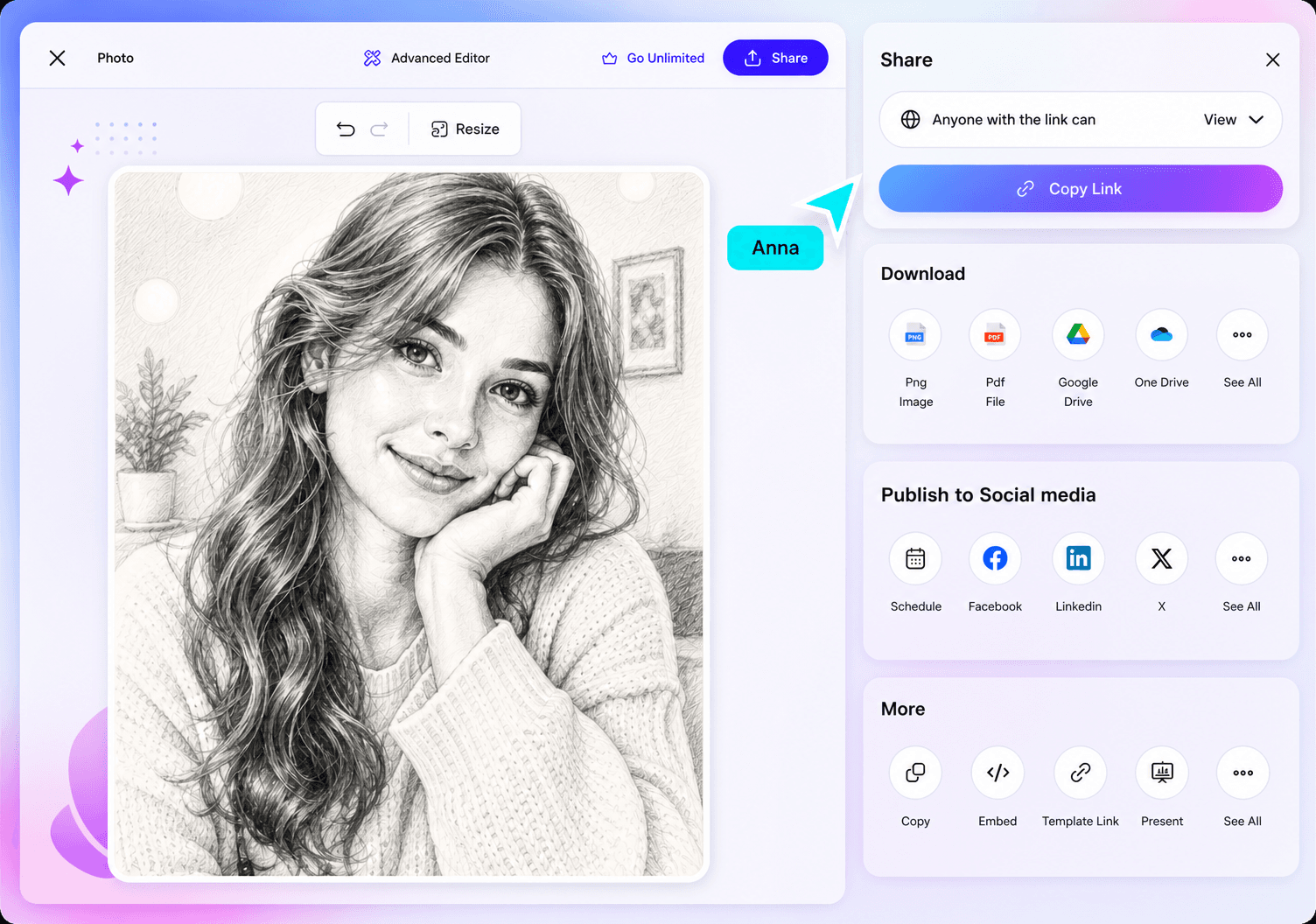
Task: Publish to X
Action: pos(1161,558)
